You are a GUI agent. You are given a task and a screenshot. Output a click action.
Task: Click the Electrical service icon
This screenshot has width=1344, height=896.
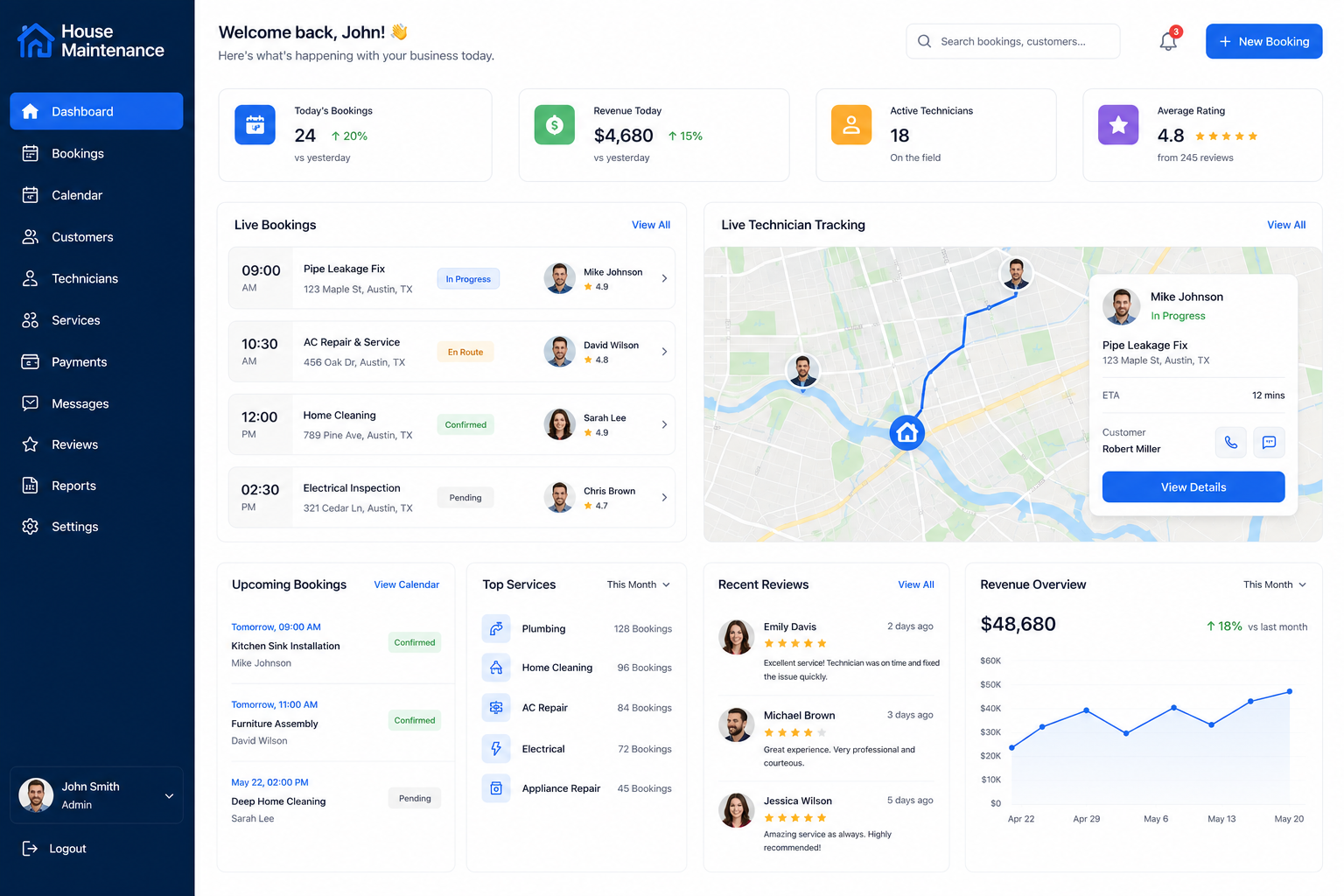point(496,748)
